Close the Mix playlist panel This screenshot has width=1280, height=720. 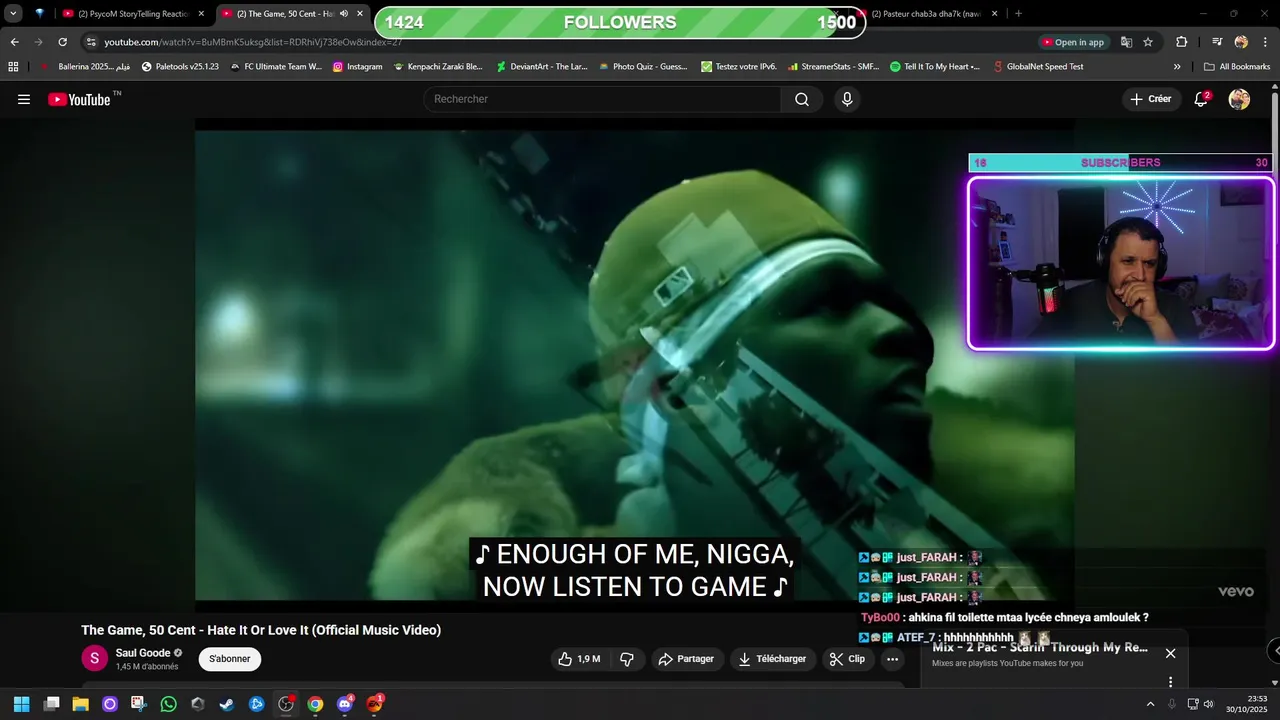(x=1170, y=653)
